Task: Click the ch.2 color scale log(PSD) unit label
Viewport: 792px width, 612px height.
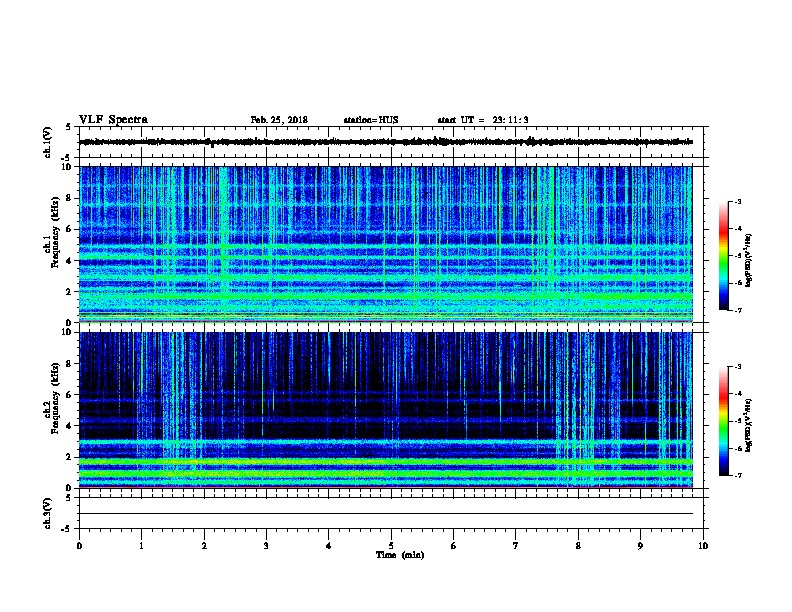Action: [749, 425]
